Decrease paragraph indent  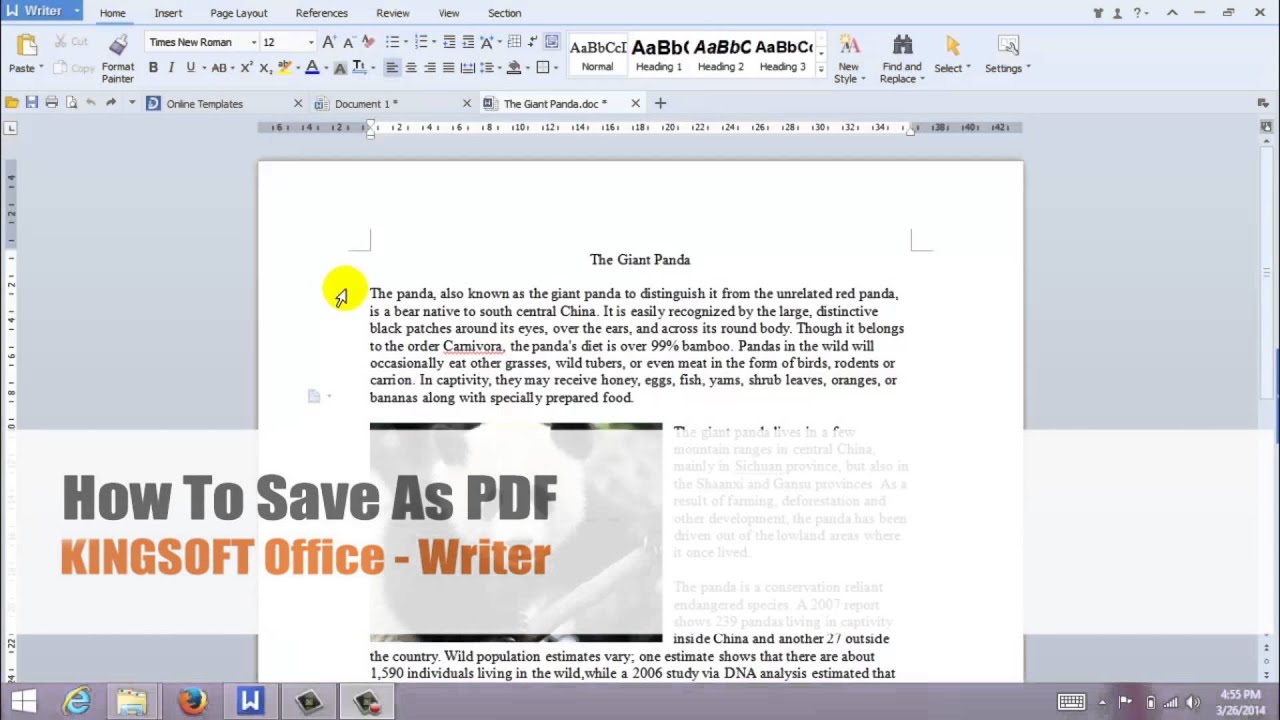pyautogui.click(x=449, y=42)
